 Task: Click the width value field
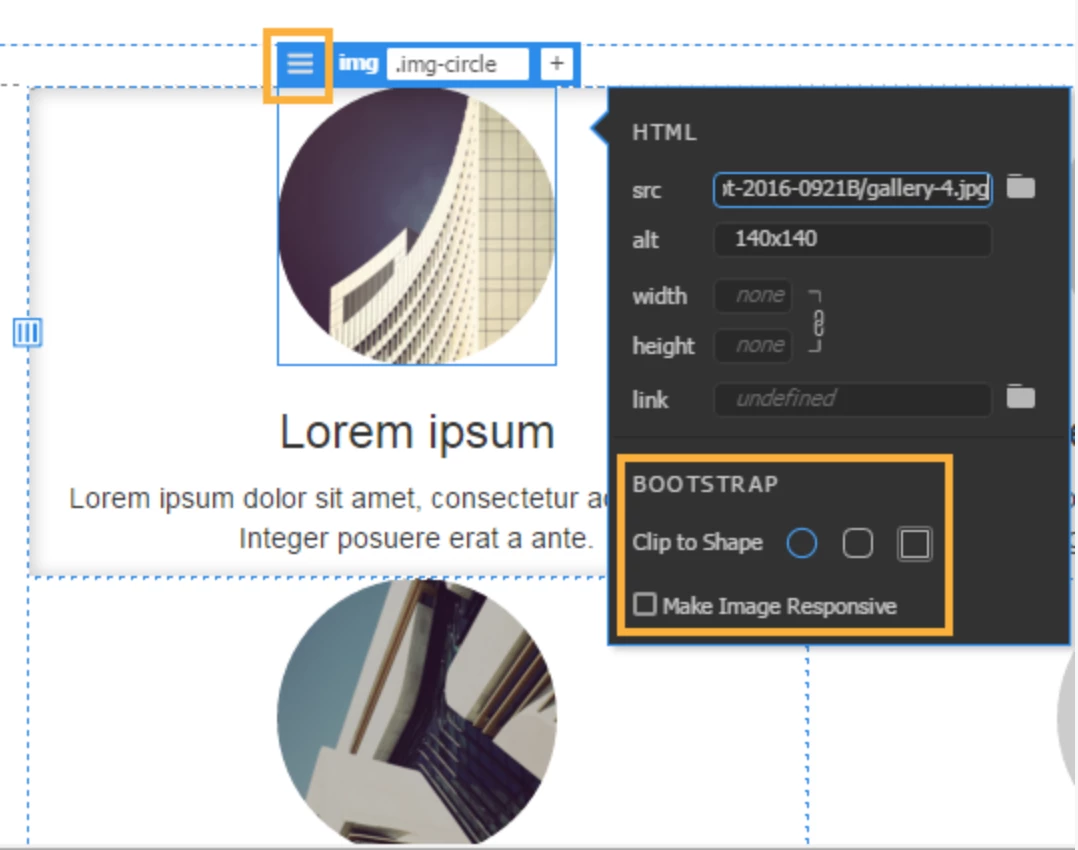(754, 296)
